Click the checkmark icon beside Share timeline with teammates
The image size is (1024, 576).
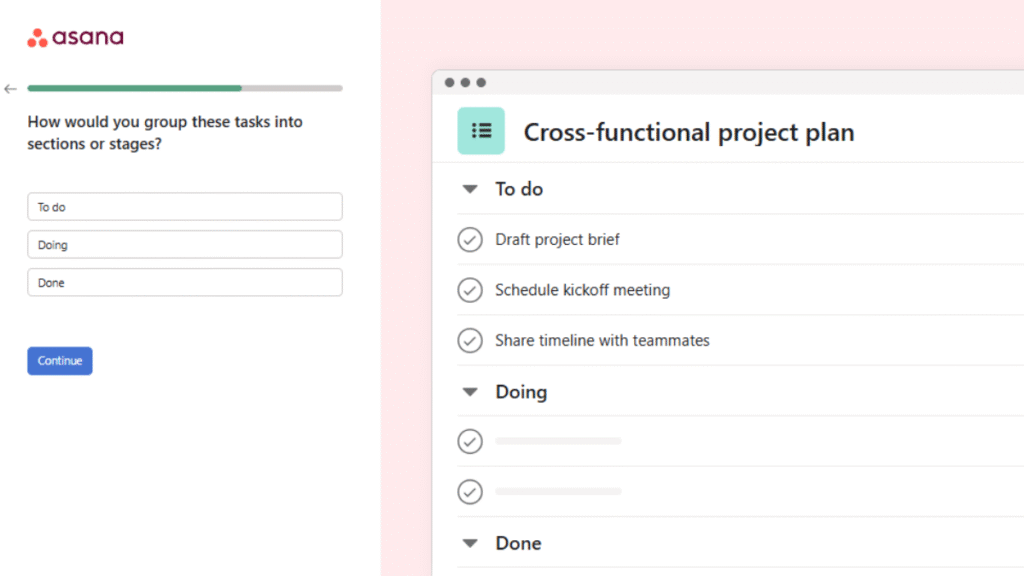pyautogui.click(x=470, y=340)
